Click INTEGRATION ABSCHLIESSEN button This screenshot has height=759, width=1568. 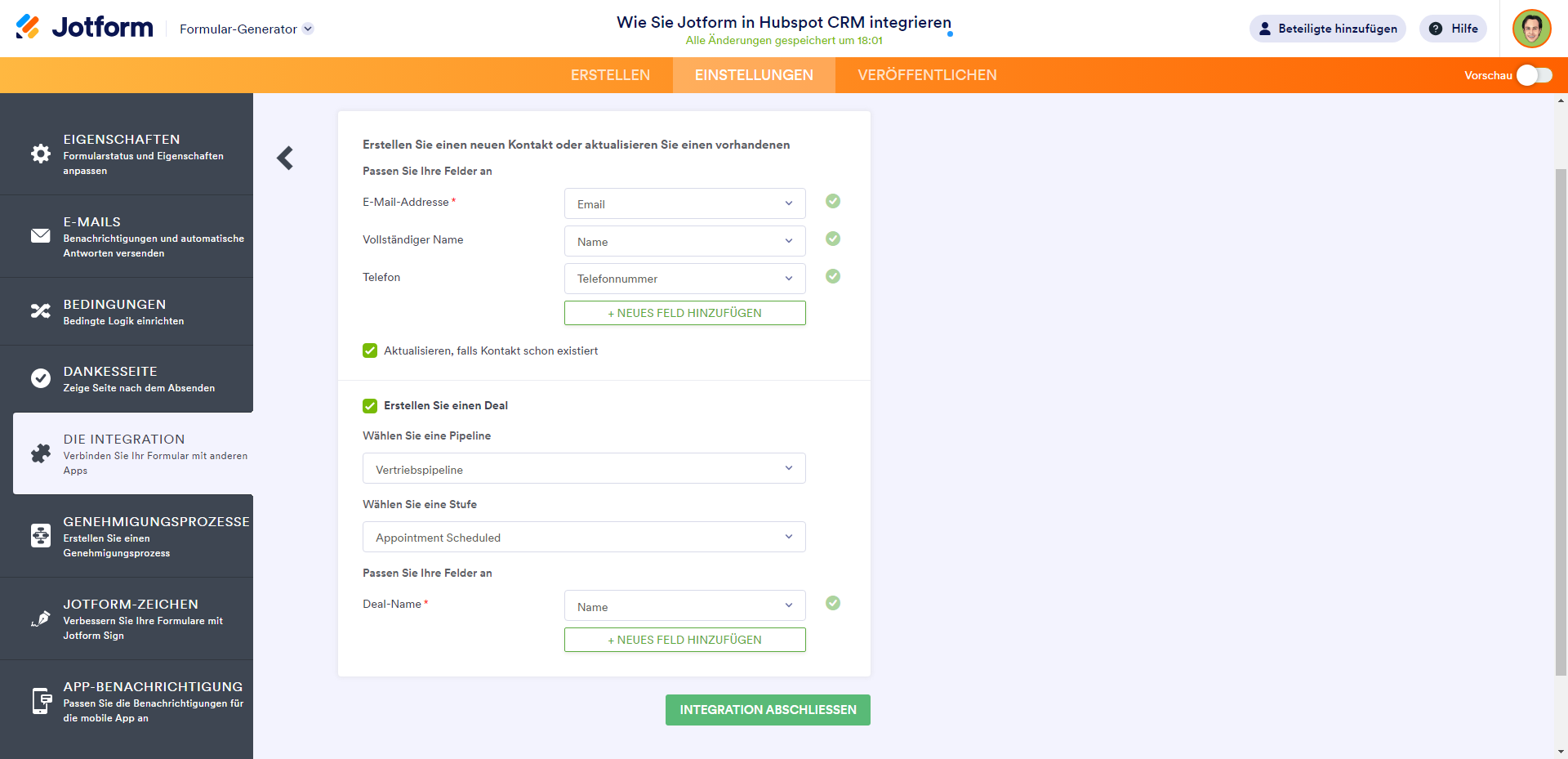tap(768, 710)
